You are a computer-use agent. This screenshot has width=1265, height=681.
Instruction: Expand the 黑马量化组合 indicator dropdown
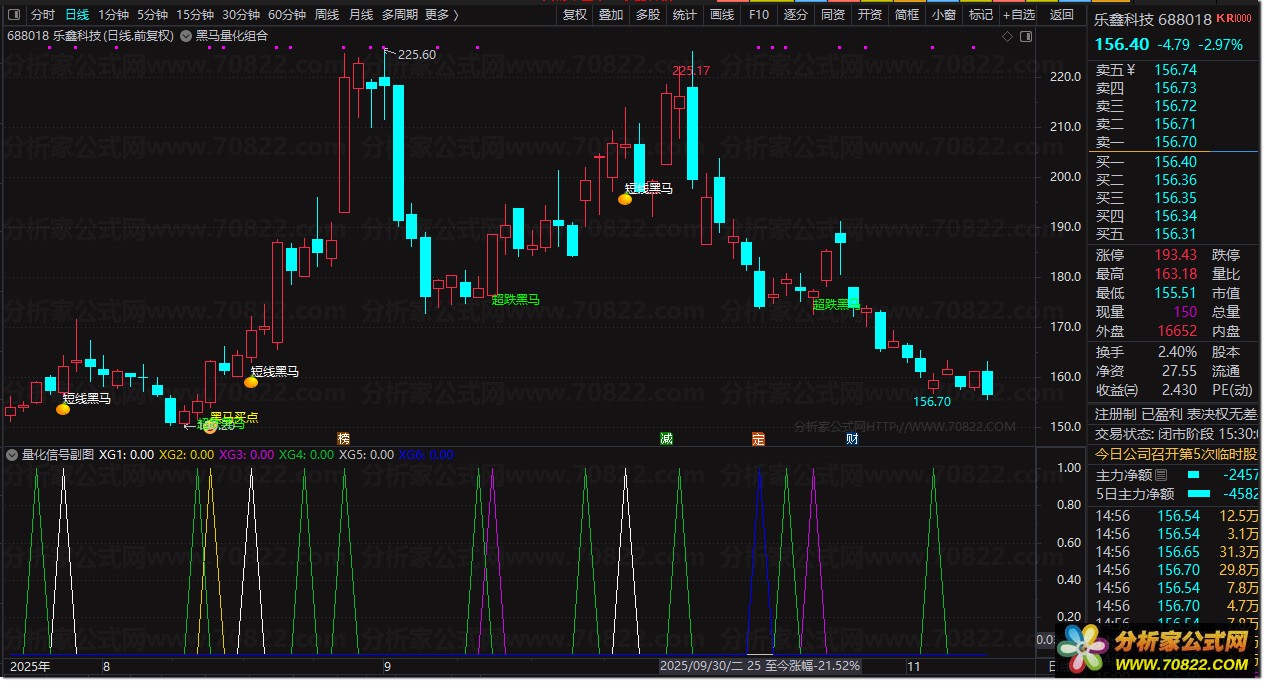(187, 36)
